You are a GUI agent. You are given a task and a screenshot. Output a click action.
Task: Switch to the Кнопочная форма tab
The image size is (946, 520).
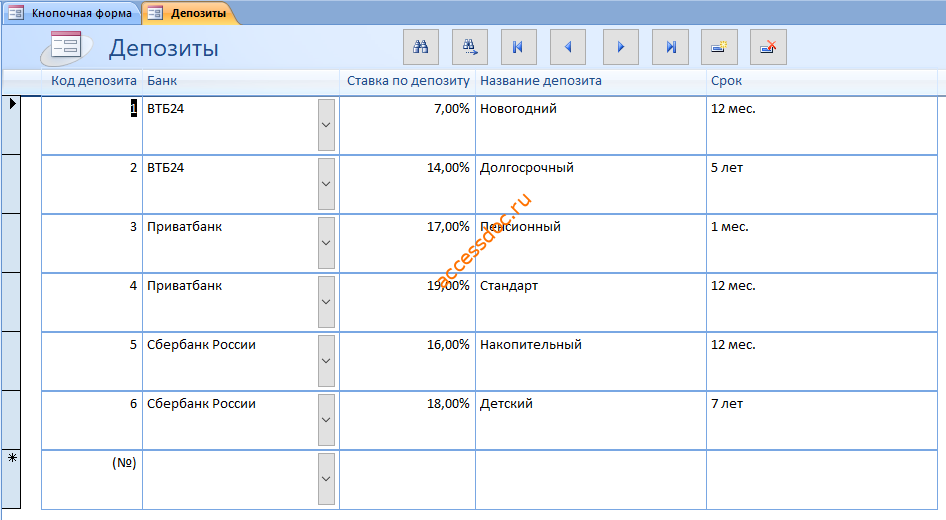[72, 13]
